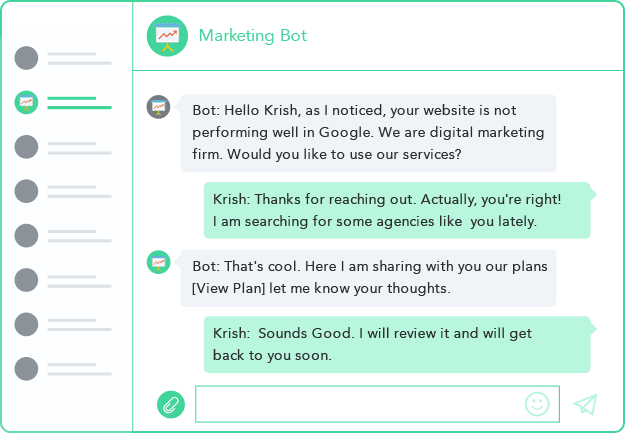Screen dimensions: 625x433
Task: Click the Marketing Bot header title
Action: tap(252, 36)
